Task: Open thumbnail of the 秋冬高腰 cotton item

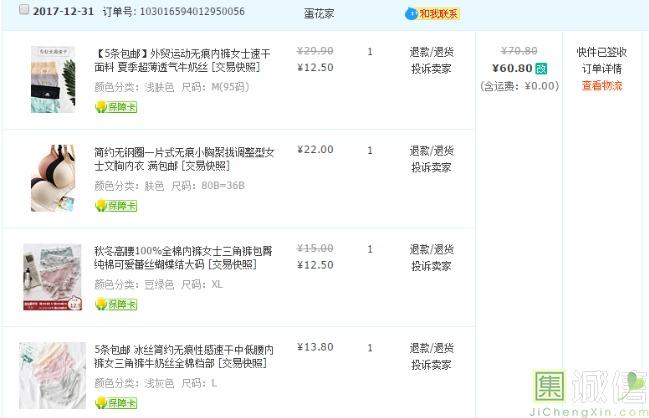Action: point(53,275)
